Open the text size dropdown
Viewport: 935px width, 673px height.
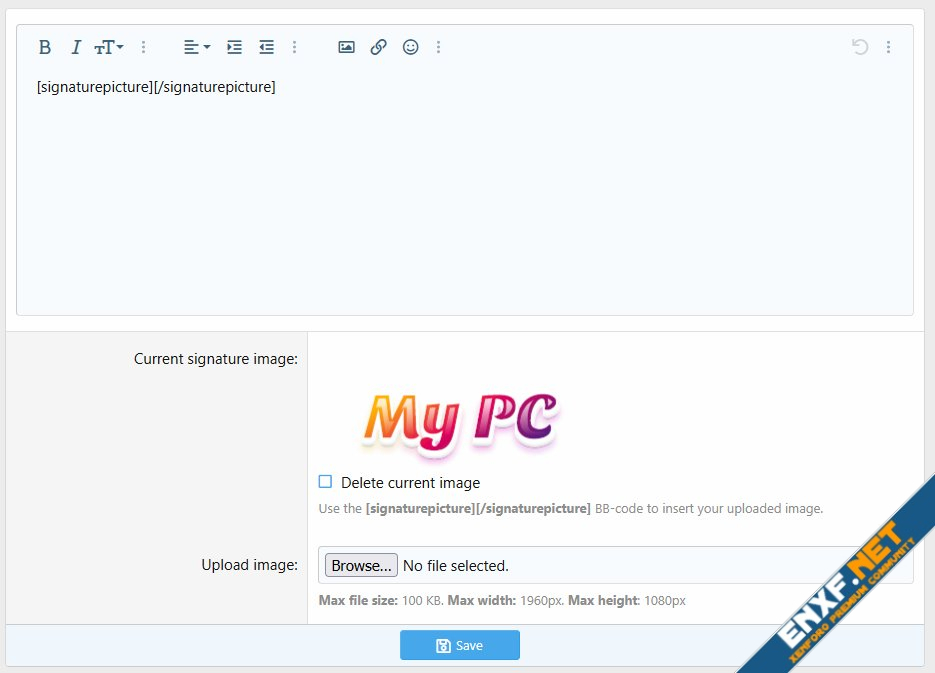pyautogui.click(x=108, y=47)
